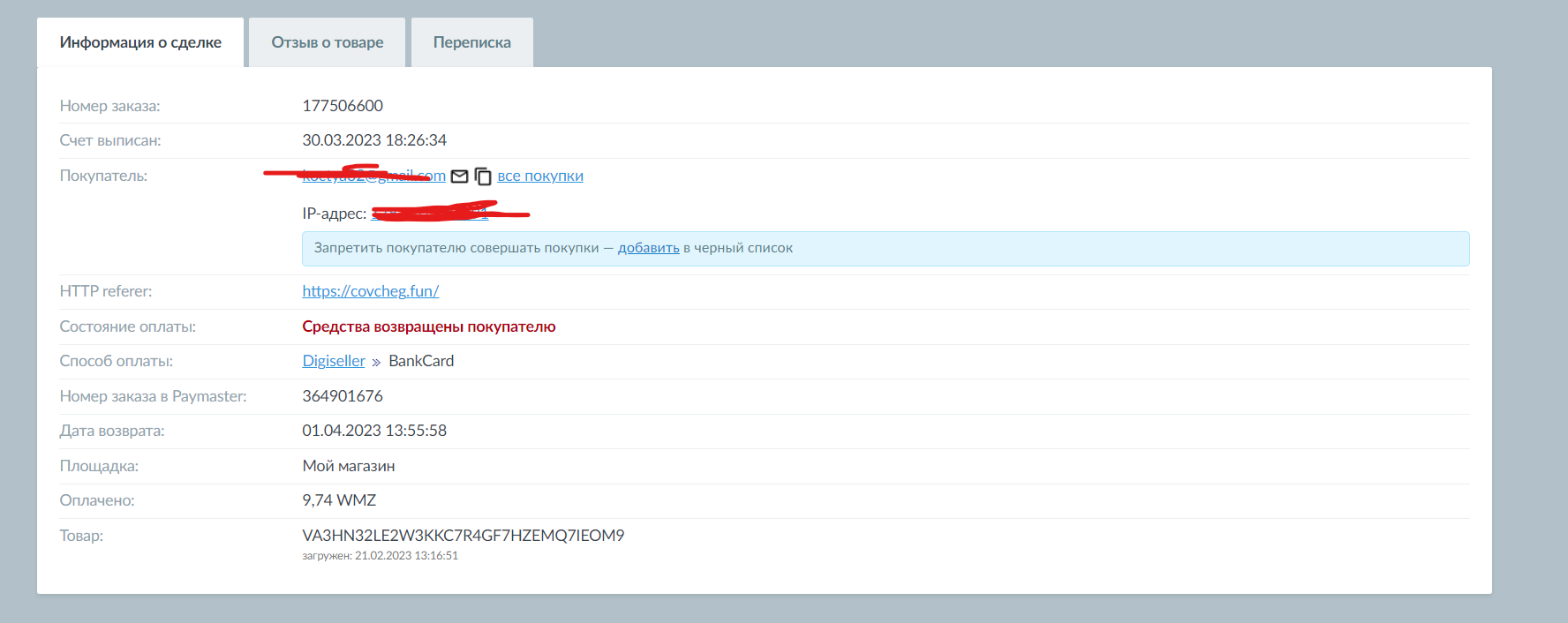Open the https://covcheg.fun/ referer link
The height and width of the screenshot is (623, 1568).
tap(370, 291)
